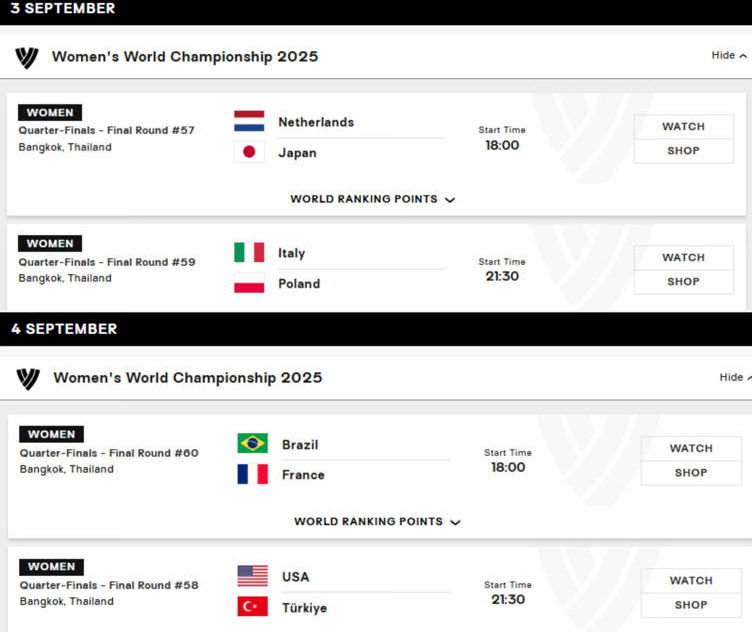Image resolution: width=752 pixels, height=632 pixels.
Task: Click the Brazil flag icon
Action: pyautogui.click(x=252, y=444)
